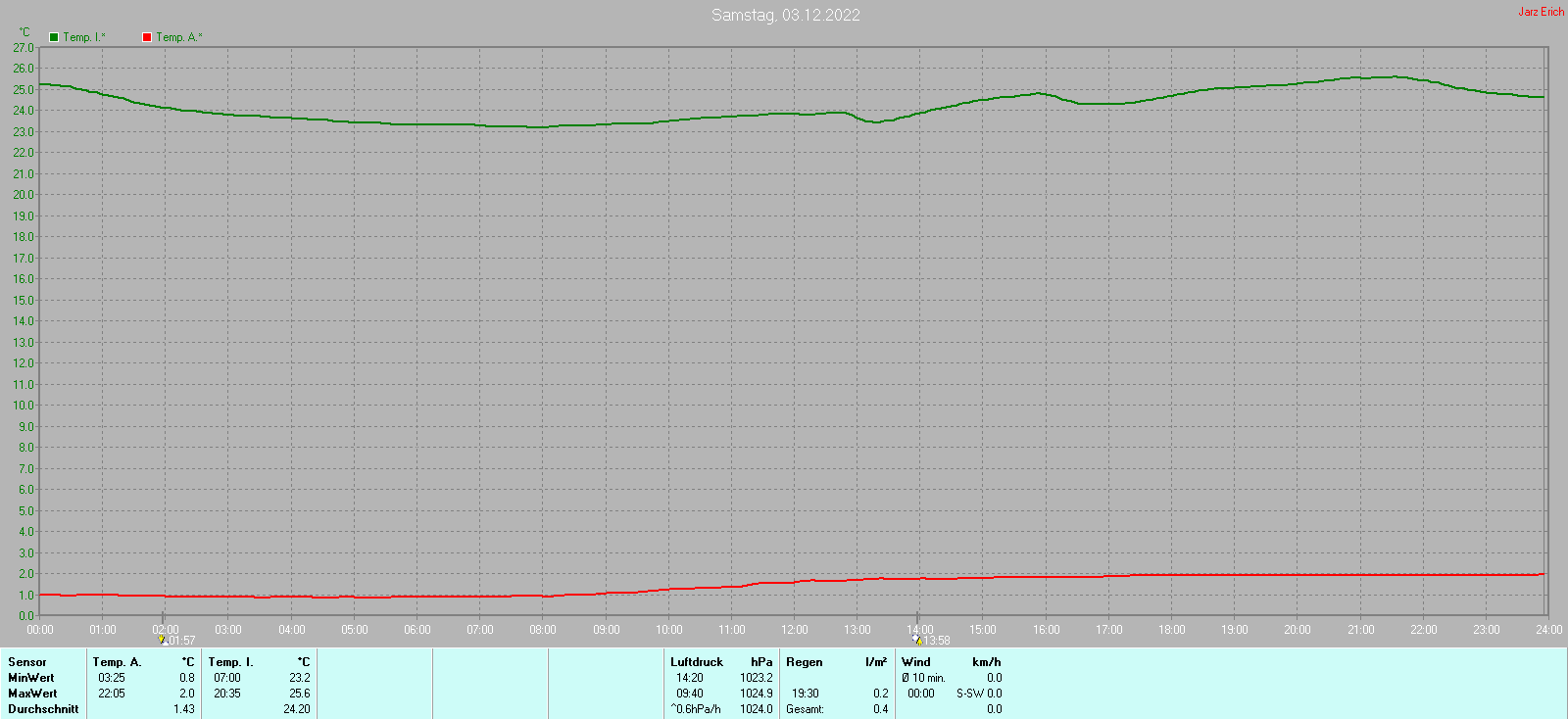The image size is (1568, 719).
Task: Click the 'hPa' unit header
Action: pyautogui.click(x=761, y=662)
